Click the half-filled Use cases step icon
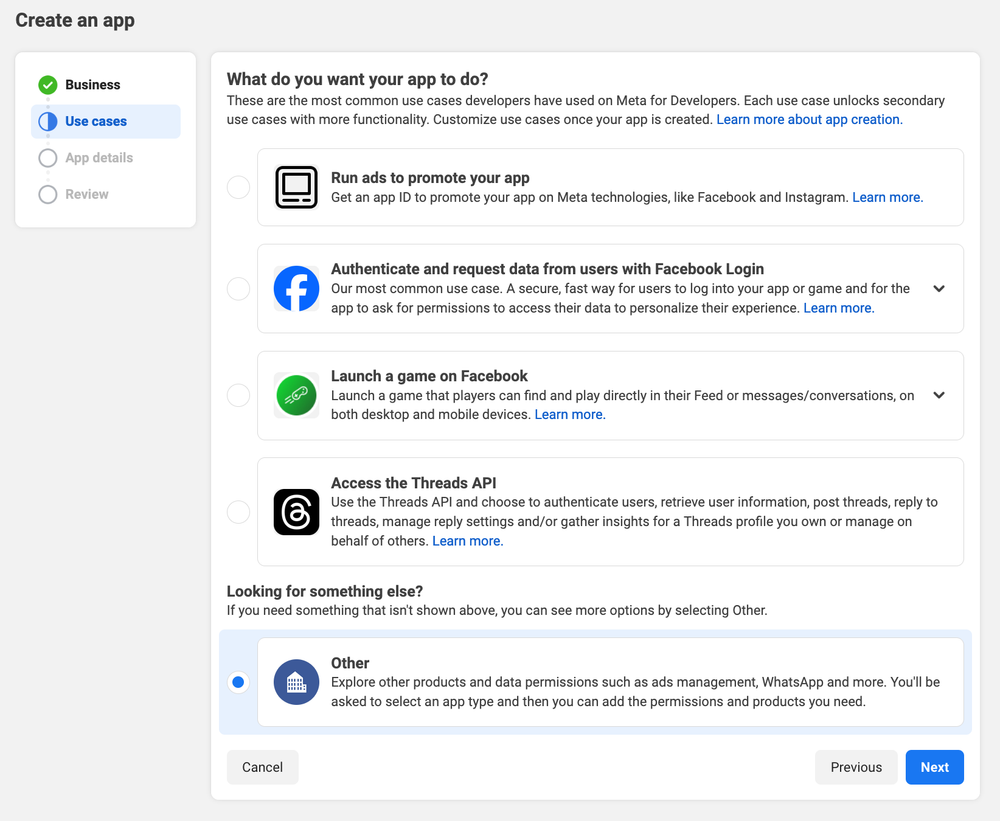Image resolution: width=1000 pixels, height=821 pixels. [47, 122]
